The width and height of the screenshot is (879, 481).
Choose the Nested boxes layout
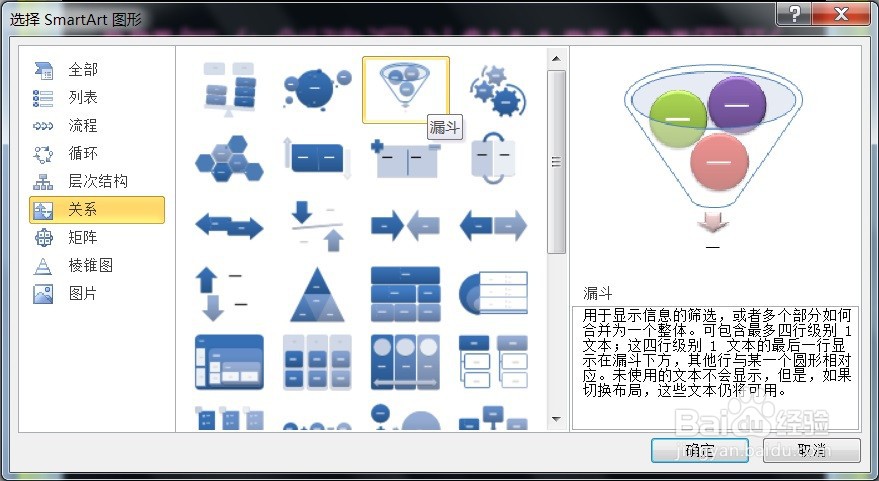(229, 362)
